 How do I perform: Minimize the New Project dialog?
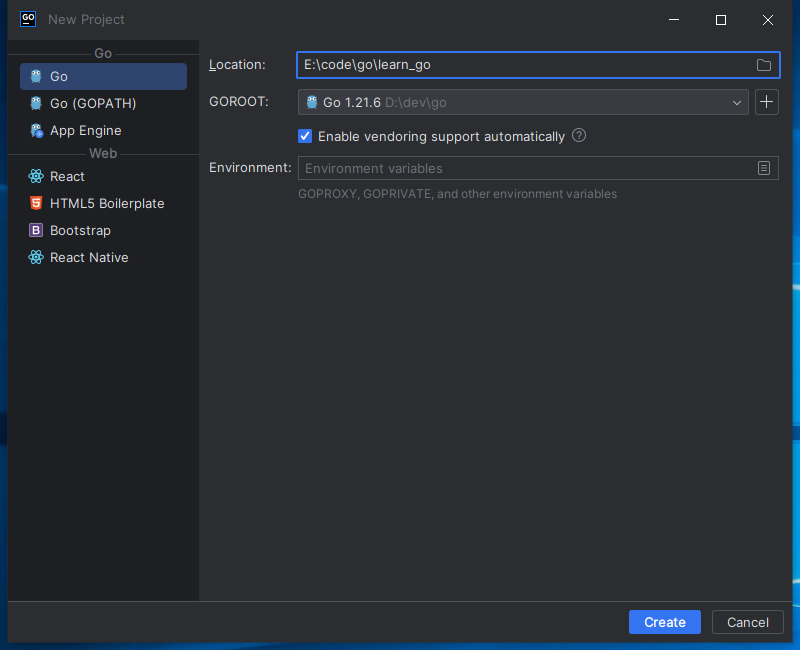pyautogui.click(x=674, y=20)
